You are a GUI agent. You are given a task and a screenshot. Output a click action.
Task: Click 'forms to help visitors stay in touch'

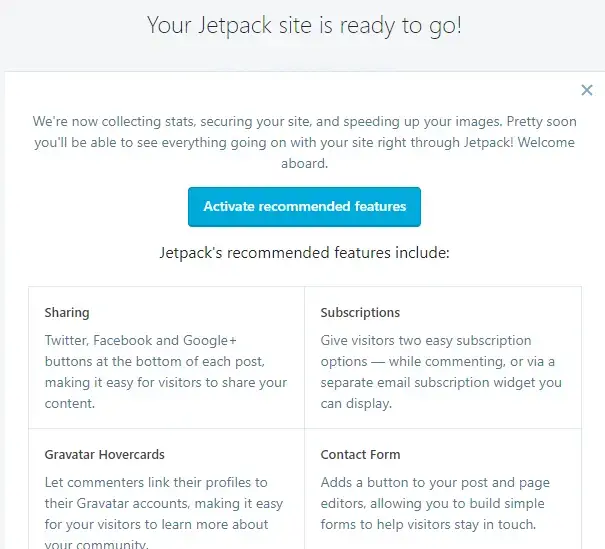(x=428, y=525)
